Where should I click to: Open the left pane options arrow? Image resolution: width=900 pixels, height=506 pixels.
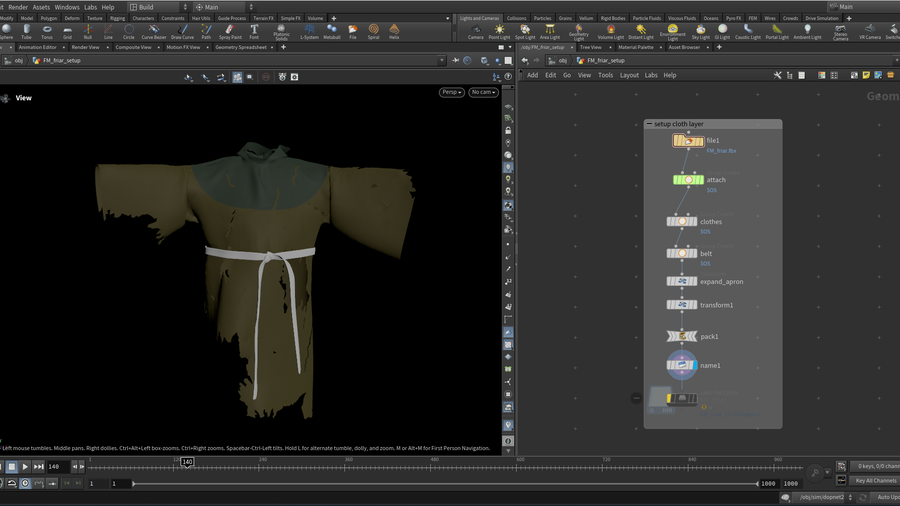510,48
